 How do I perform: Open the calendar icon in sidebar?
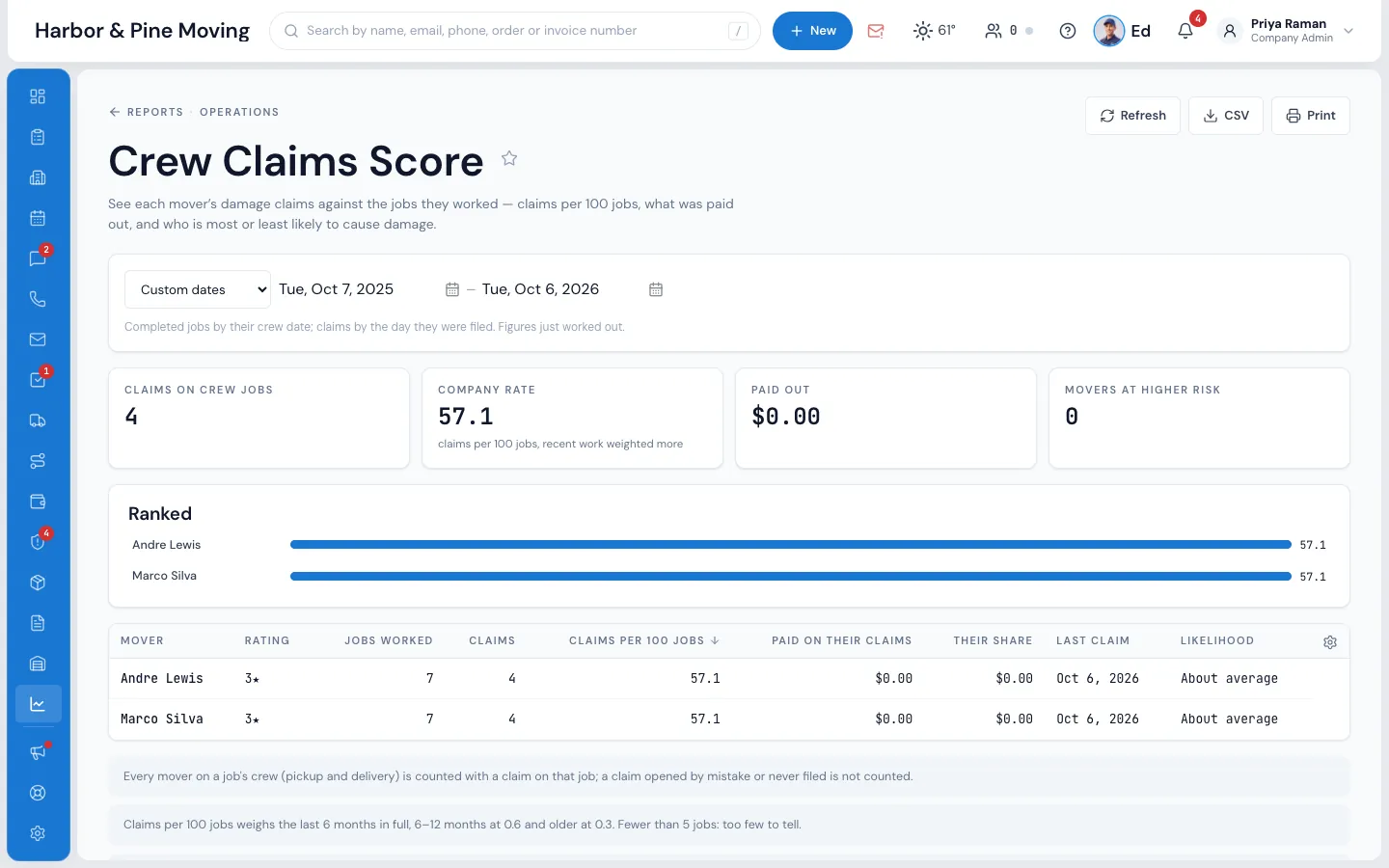pyautogui.click(x=38, y=218)
